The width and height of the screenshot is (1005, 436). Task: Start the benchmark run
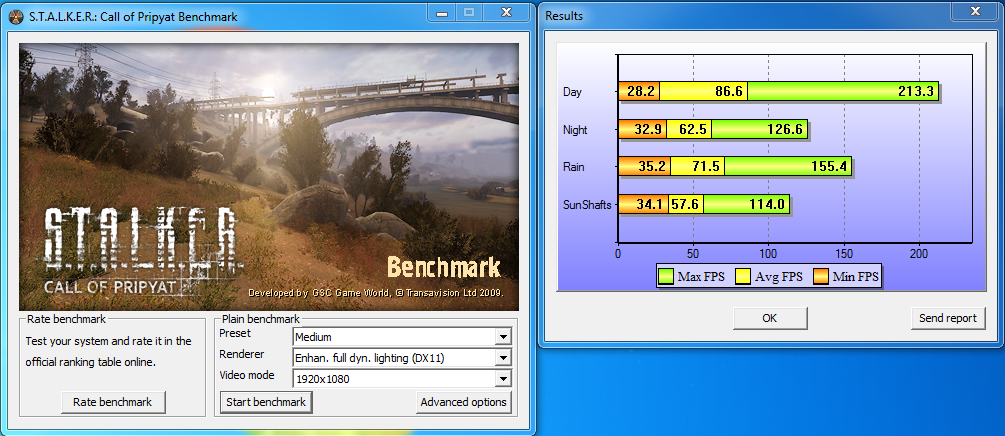pos(265,402)
